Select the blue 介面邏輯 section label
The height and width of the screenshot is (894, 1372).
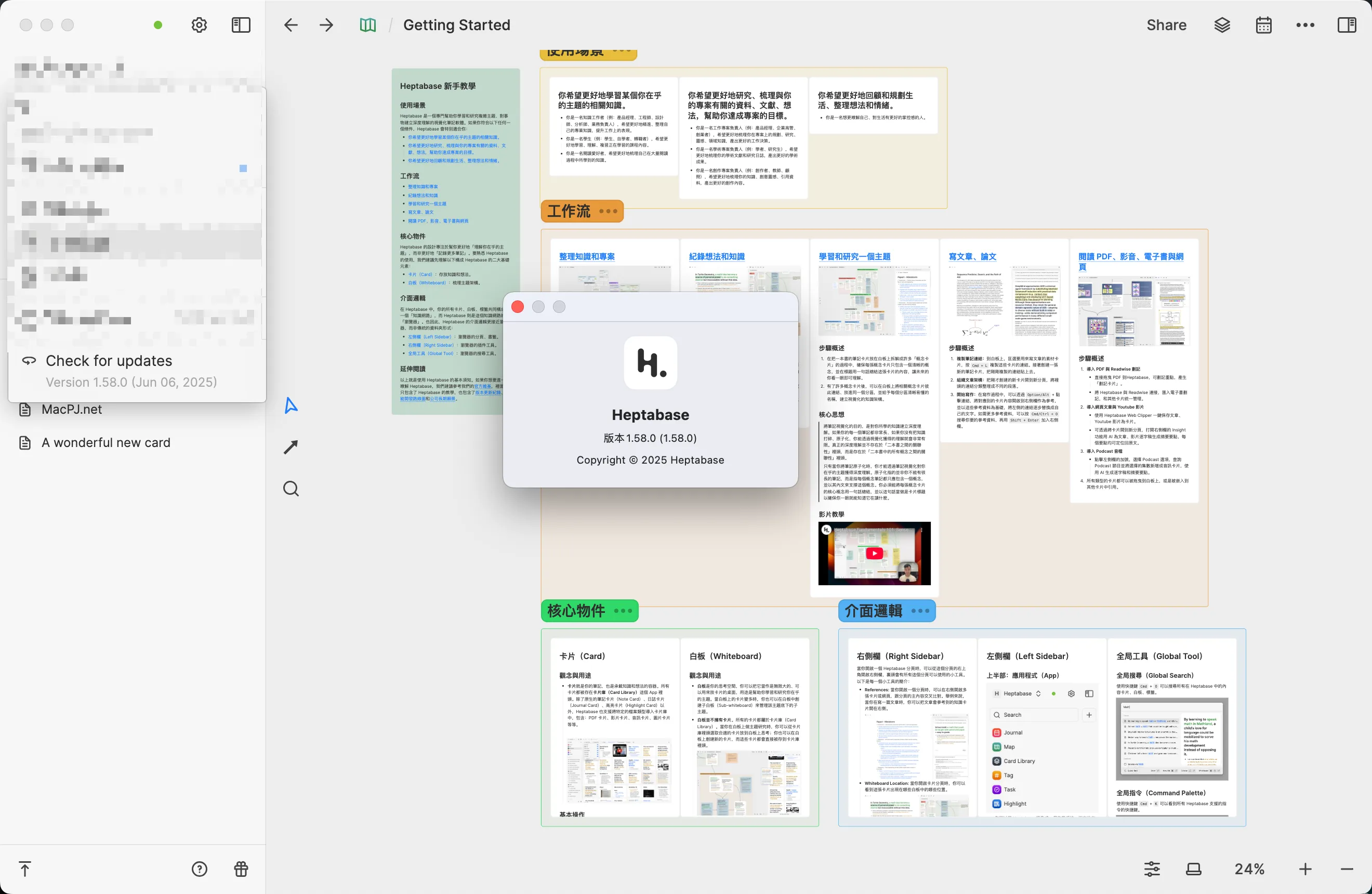[x=874, y=611]
